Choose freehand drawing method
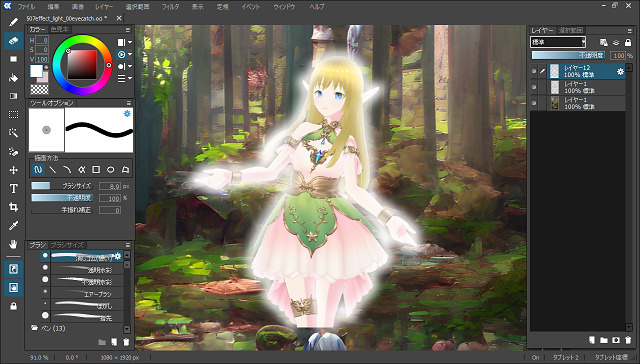This screenshot has height=364, width=640. [38, 169]
